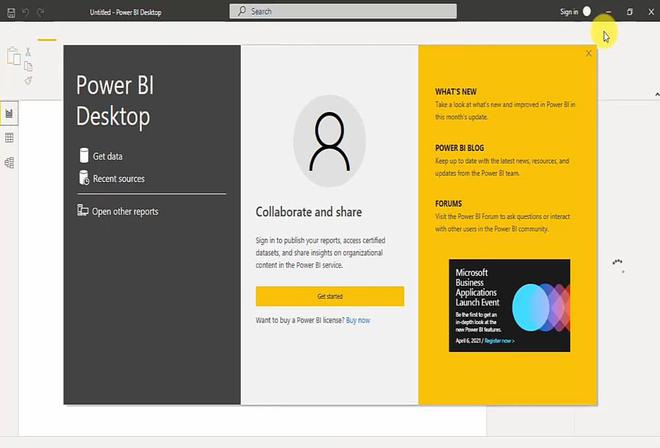Restore down the Power BI window
660x448 pixels.
pyautogui.click(x=630, y=12)
